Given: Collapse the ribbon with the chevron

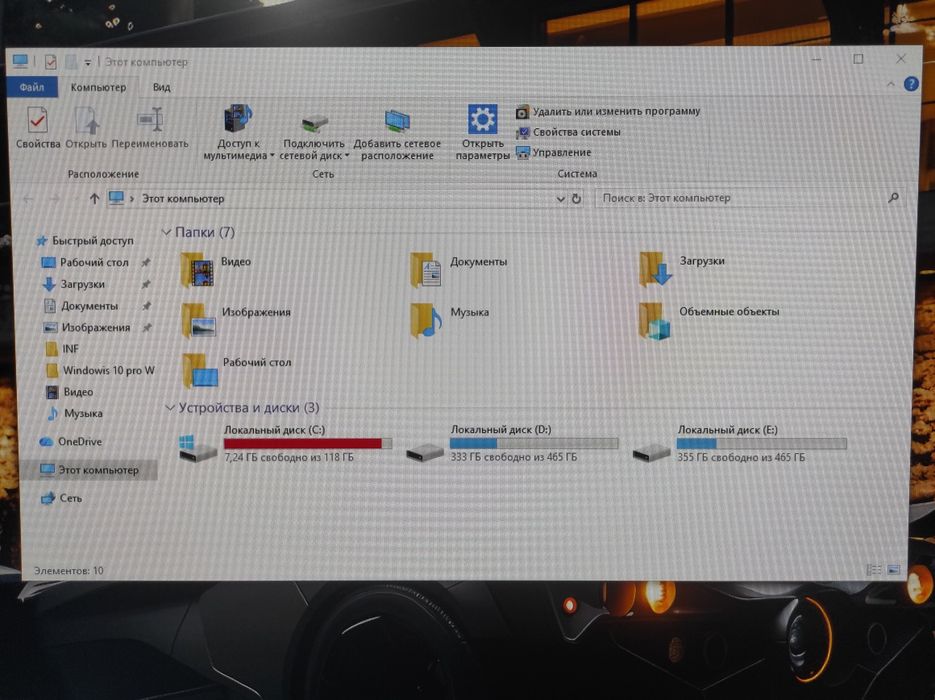Looking at the screenshot, I should click(890, 84).
